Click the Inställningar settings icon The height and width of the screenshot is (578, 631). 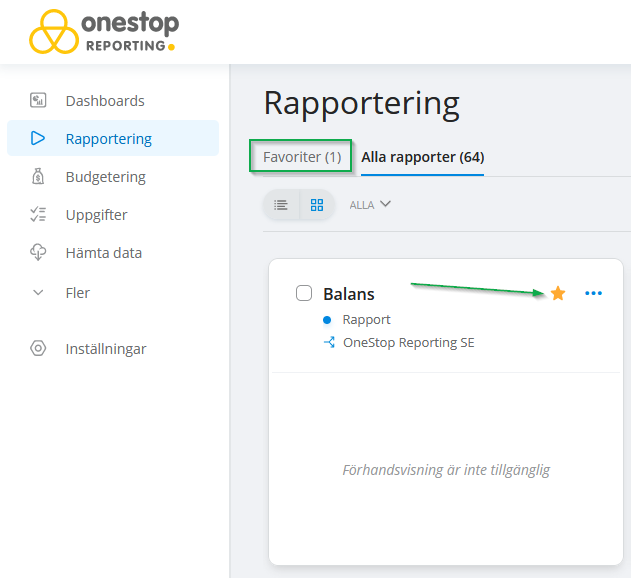[38, 348]
